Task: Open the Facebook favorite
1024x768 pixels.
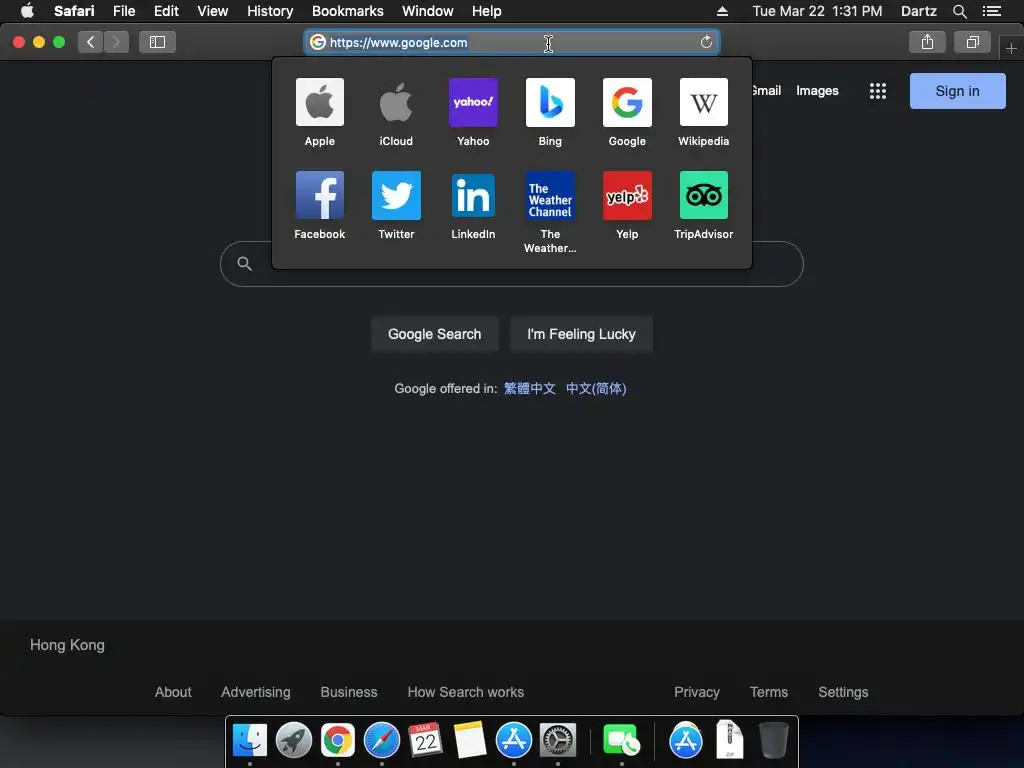Action: tap(319, 205)
